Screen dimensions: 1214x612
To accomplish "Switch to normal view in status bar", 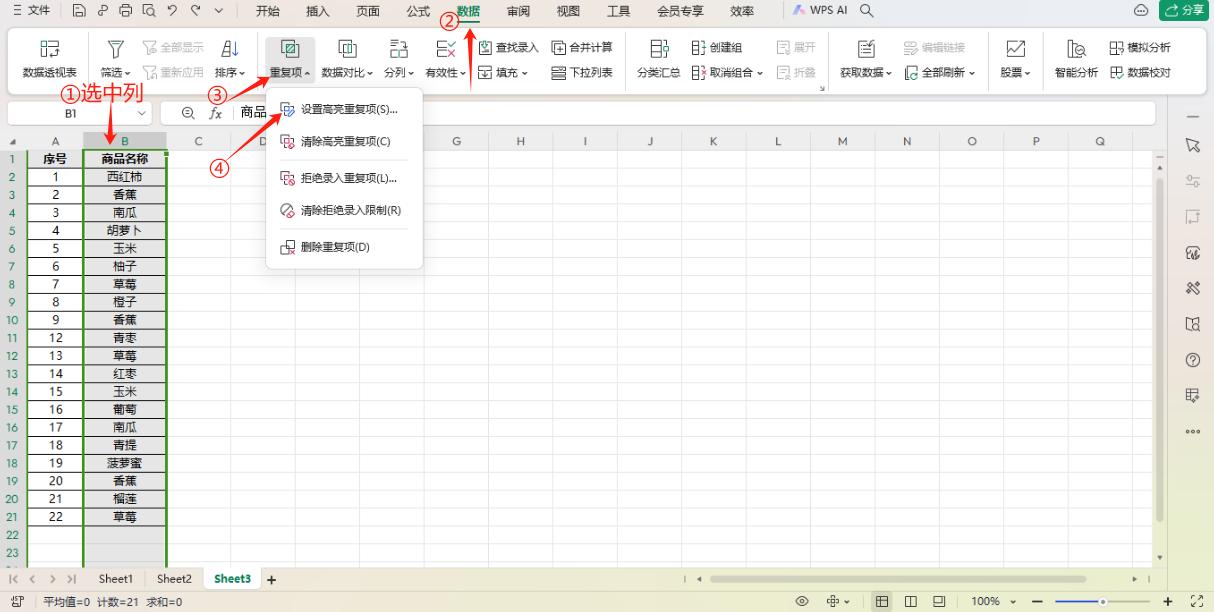I will [x=883, y=601].
